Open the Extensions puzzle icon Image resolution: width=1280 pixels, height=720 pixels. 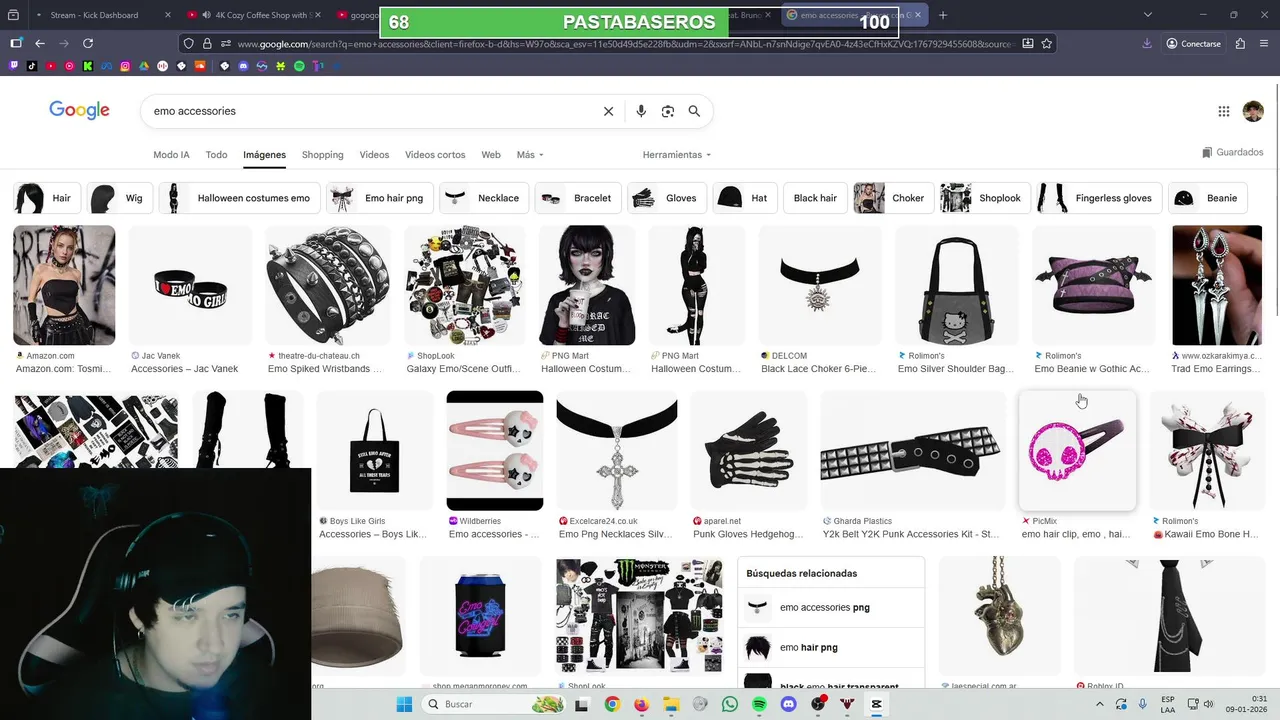(x=1240, y=43)
